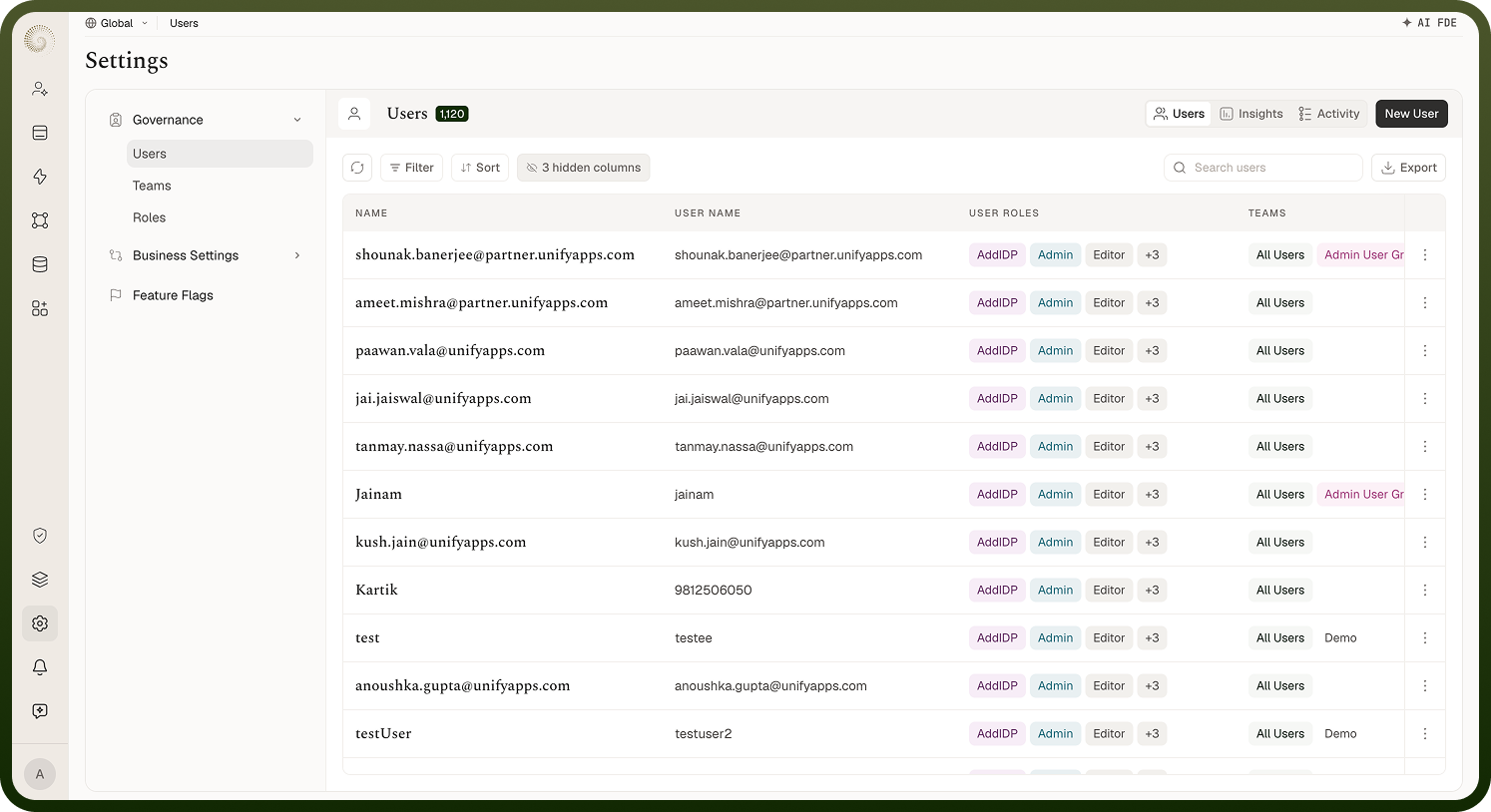This screenshot has width=1491, height=812.
Task: Expand Business Settings section
Action: [x=297, y=255]
